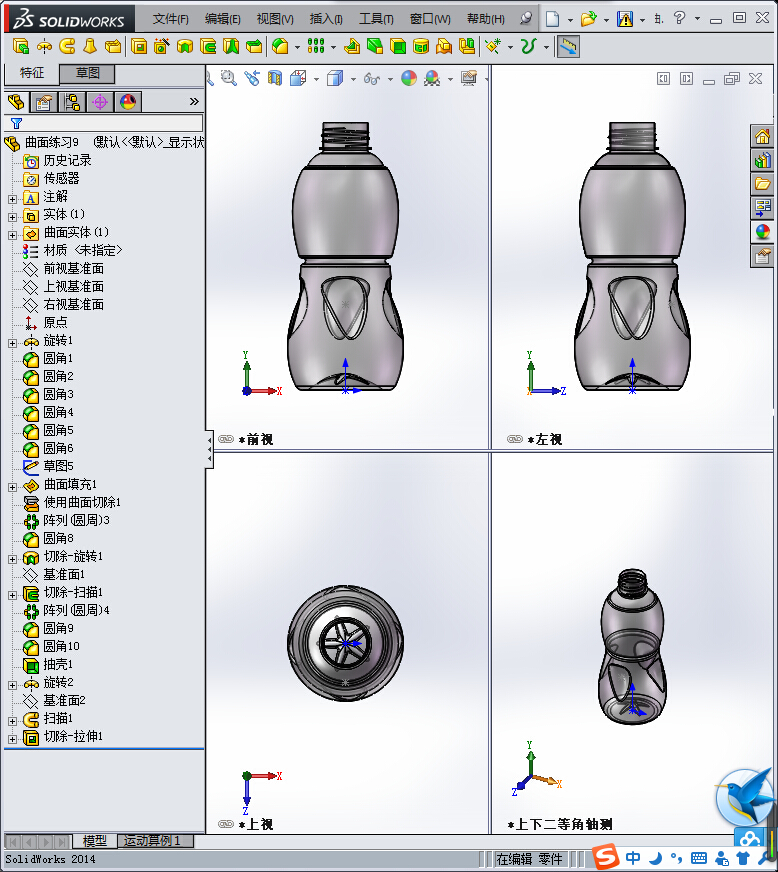The image size is (778, 872).
Task: Open the 工具(T) menu
Action: [376, 19]
